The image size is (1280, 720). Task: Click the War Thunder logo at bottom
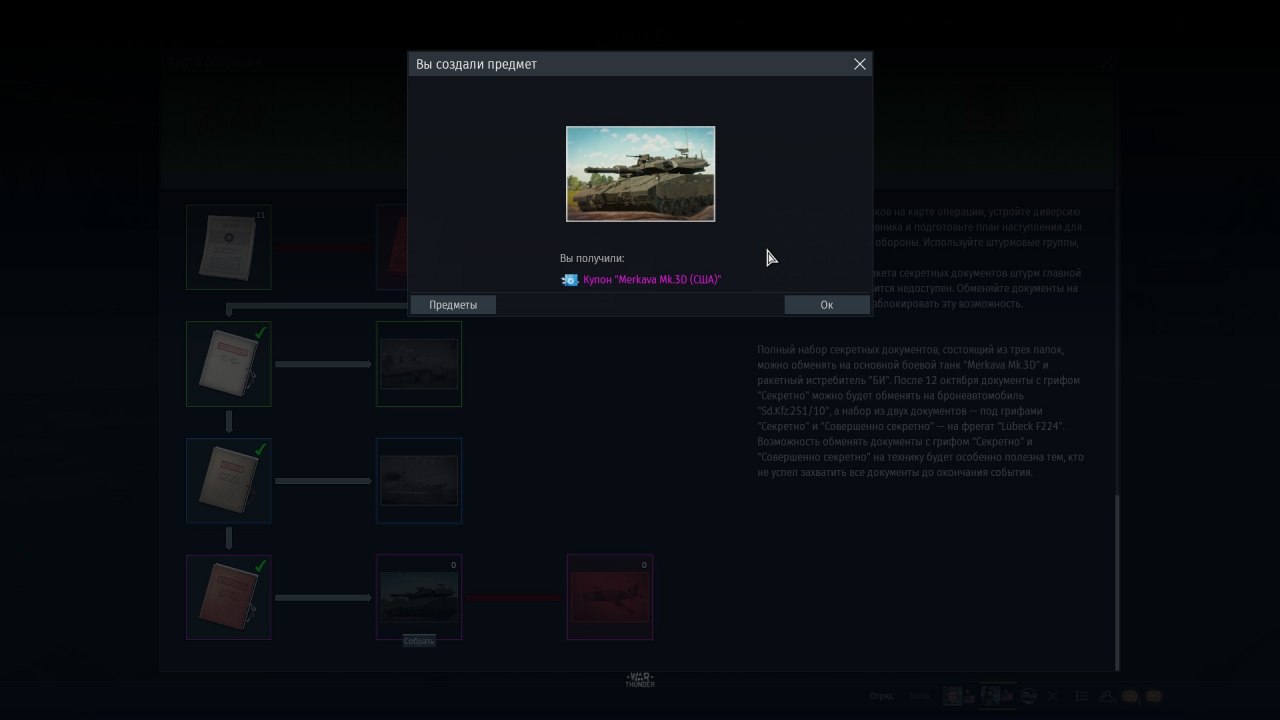click(x=640, y=680)
